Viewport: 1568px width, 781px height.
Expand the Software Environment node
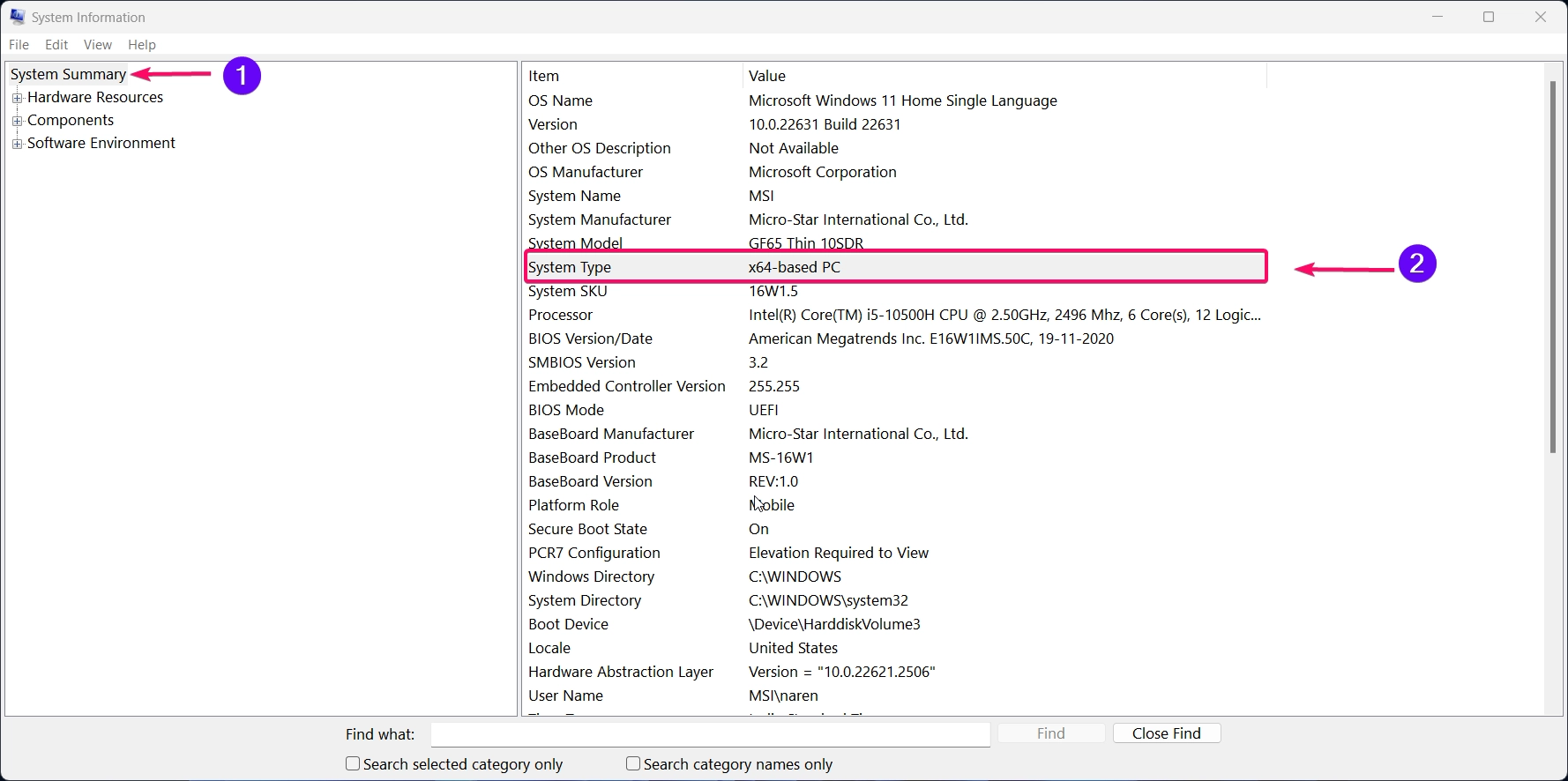[x=17, y=144]
